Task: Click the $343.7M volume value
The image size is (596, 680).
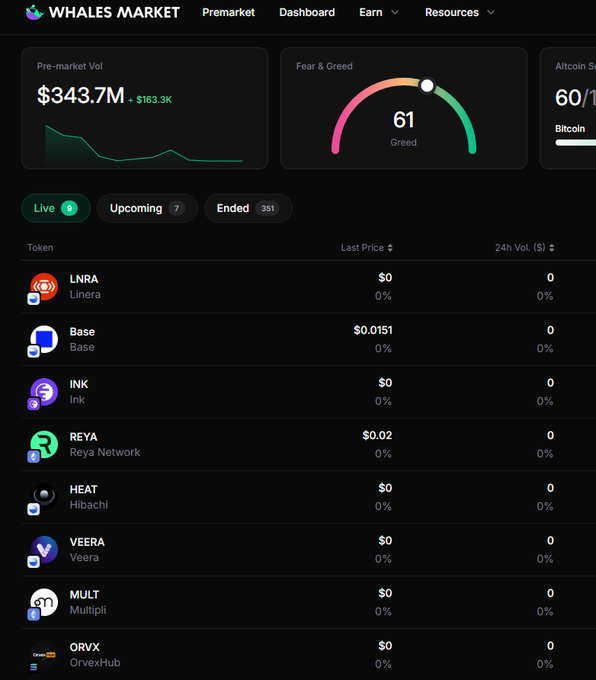Action: point(81,95)
